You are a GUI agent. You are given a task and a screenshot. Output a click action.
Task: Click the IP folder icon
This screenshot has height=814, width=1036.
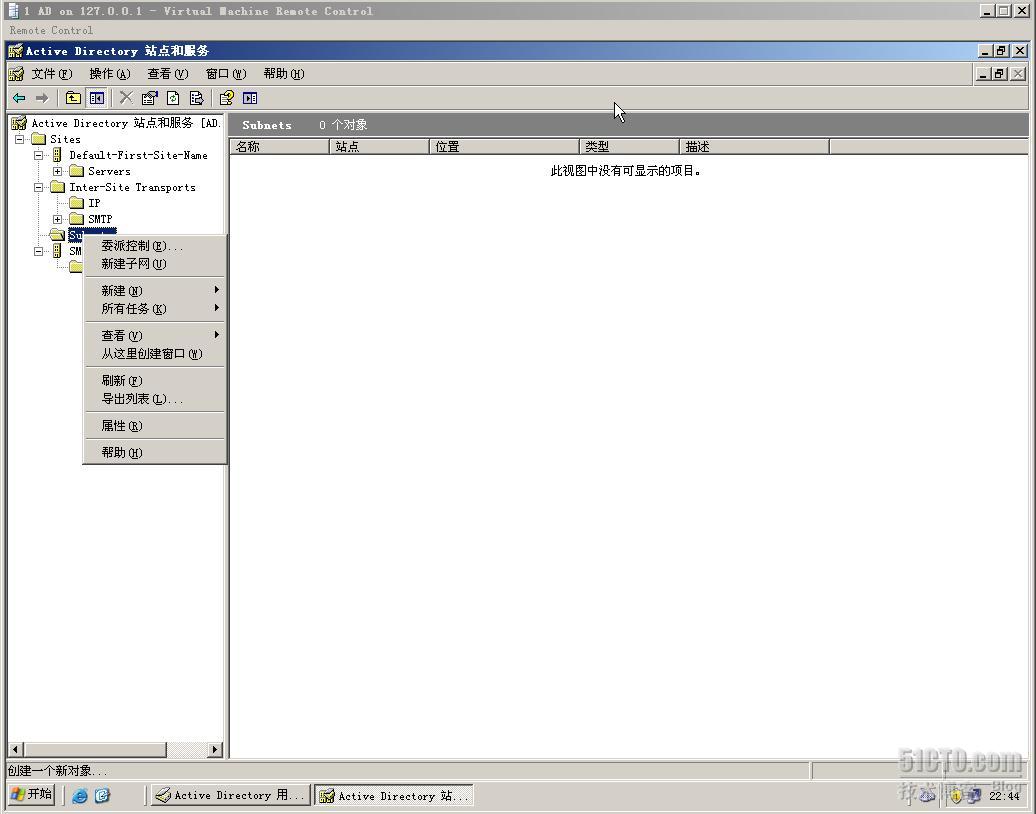(x=77, y=203)
